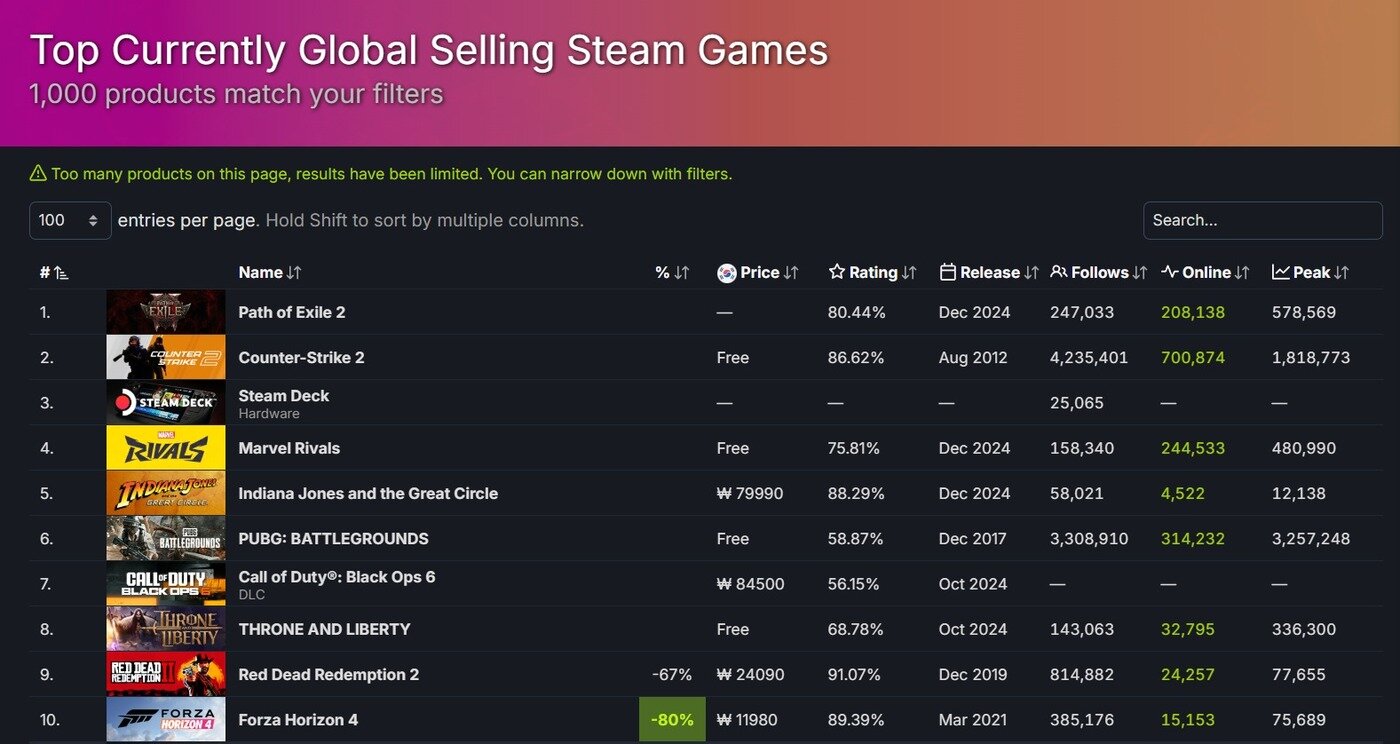Sort by the Follows people column

point(1098,272)
